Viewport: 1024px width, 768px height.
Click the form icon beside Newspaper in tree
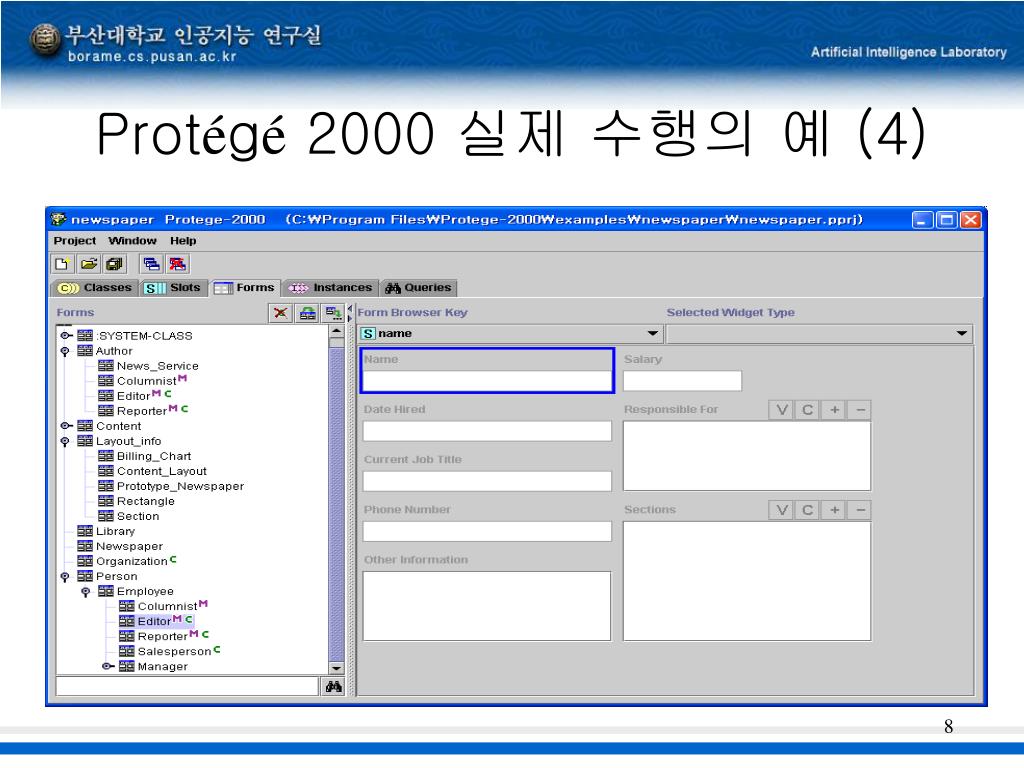[x=85, y=546]
